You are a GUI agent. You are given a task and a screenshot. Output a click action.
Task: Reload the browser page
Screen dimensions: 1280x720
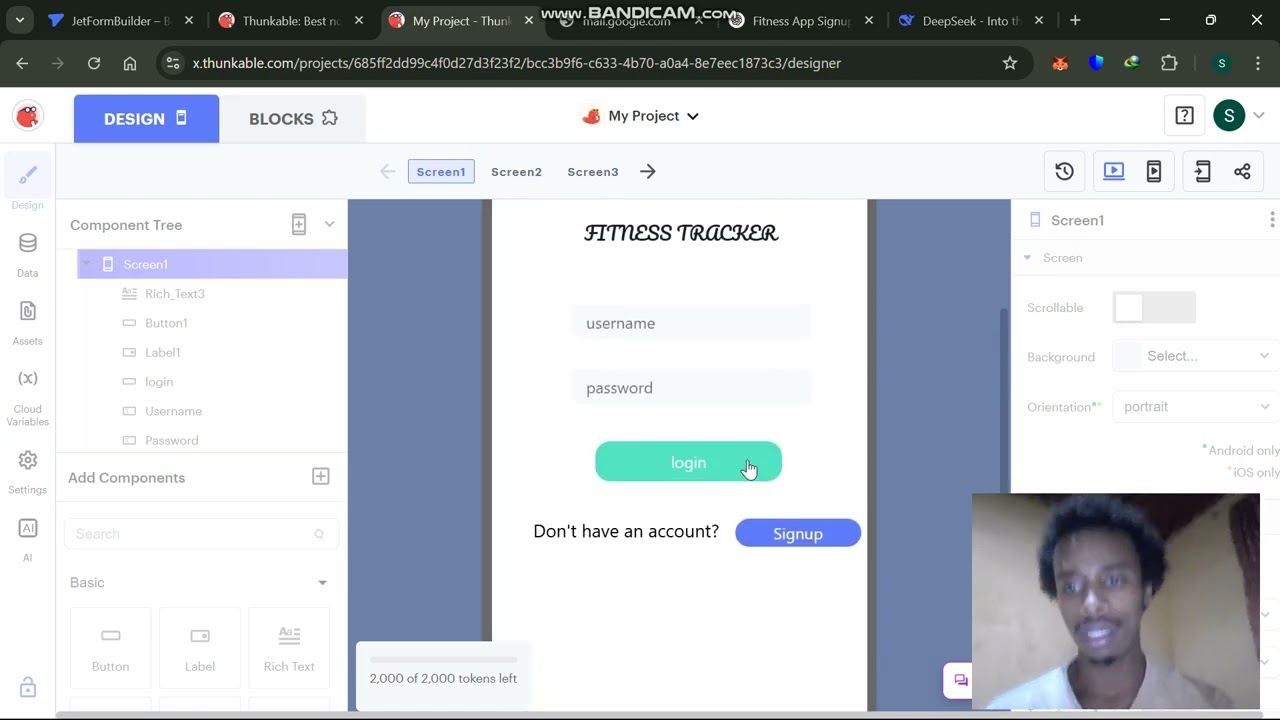click(94, 63)
